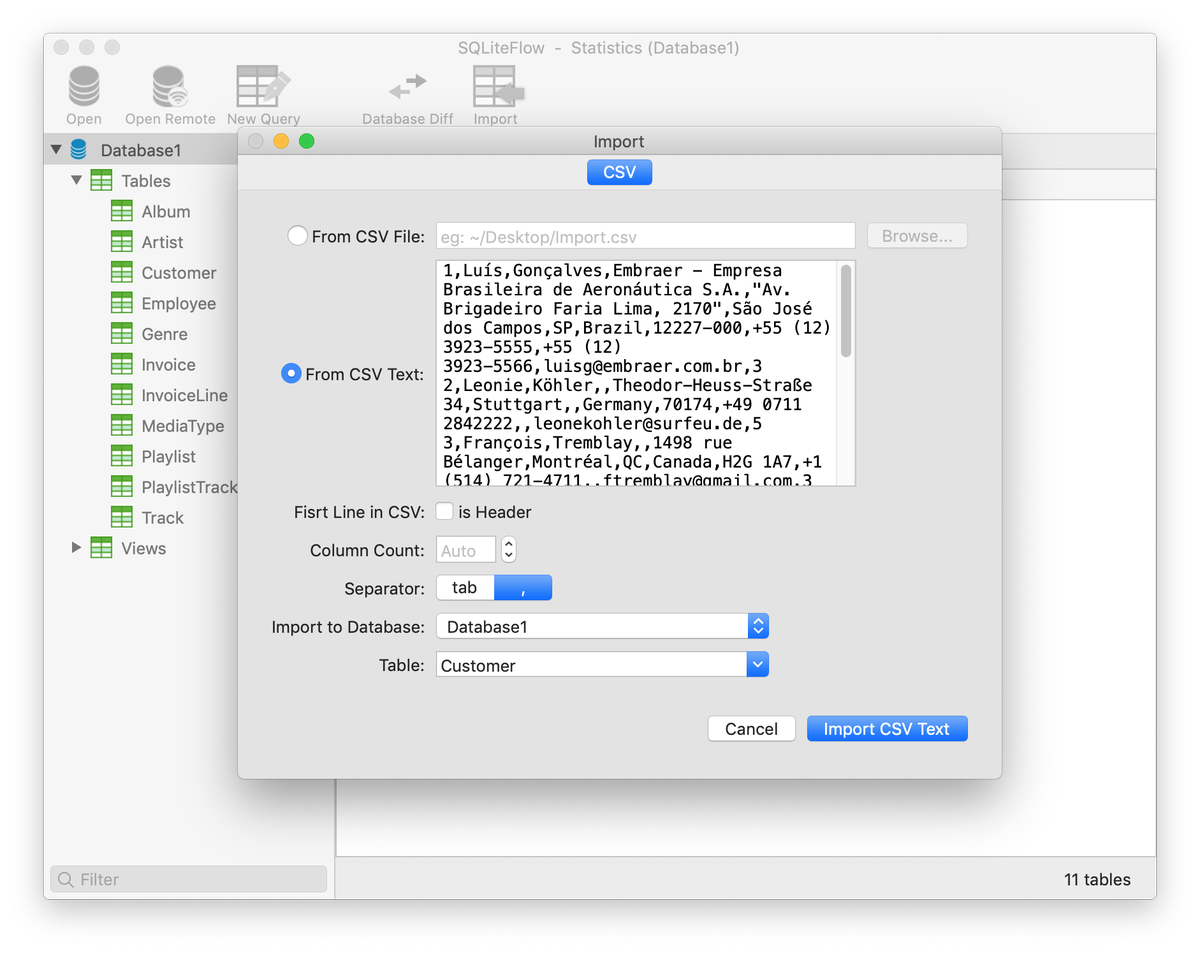Click the Open Remote toolbar icon

(170, 87)
